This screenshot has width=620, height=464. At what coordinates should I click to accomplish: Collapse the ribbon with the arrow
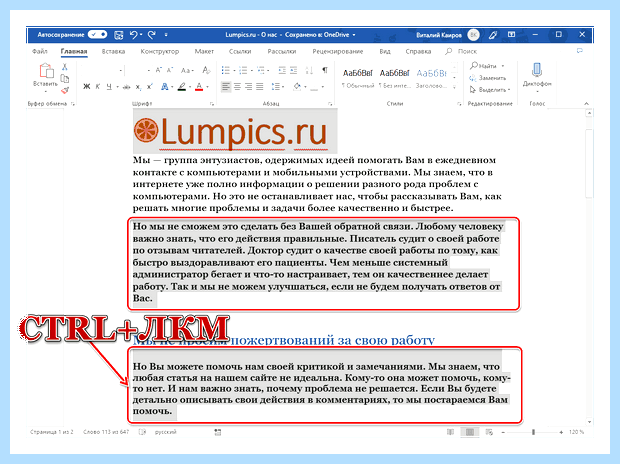pos(586,103)
